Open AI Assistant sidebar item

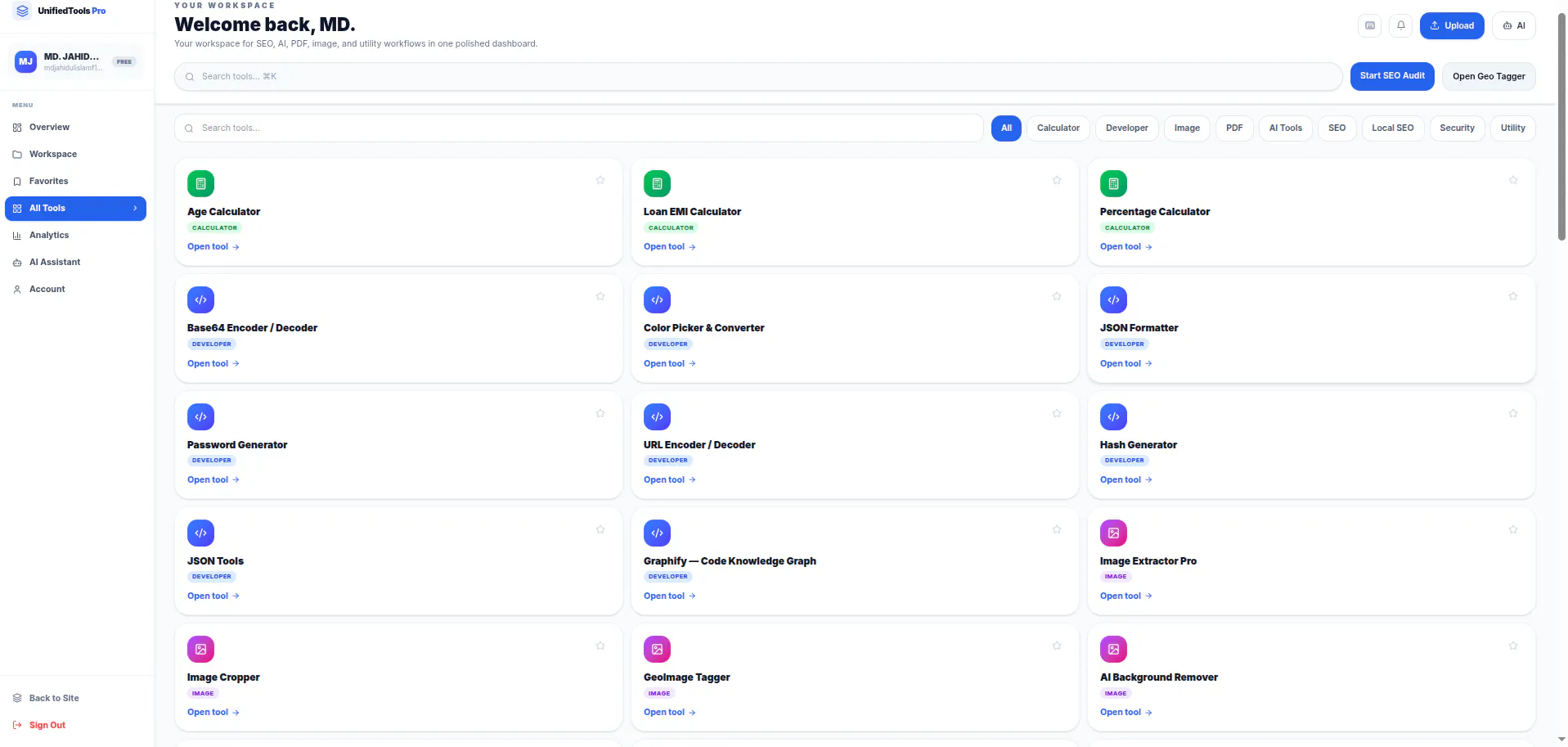tap(75, 262)
